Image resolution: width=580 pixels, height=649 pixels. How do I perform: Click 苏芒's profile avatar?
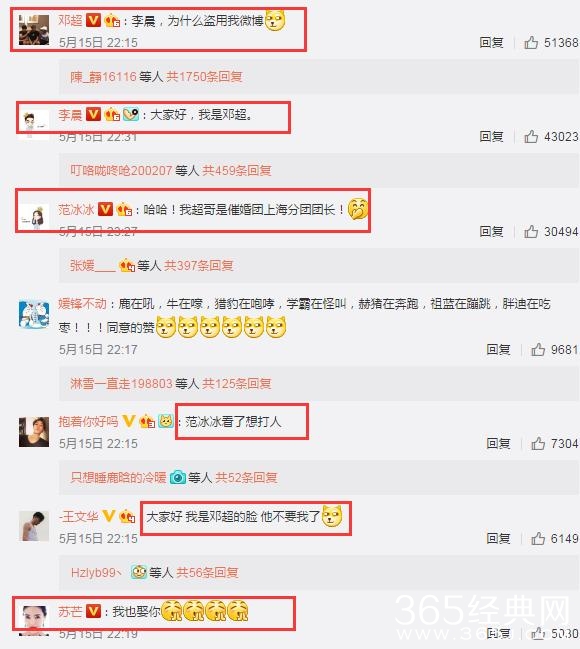[x=34, y=620]
